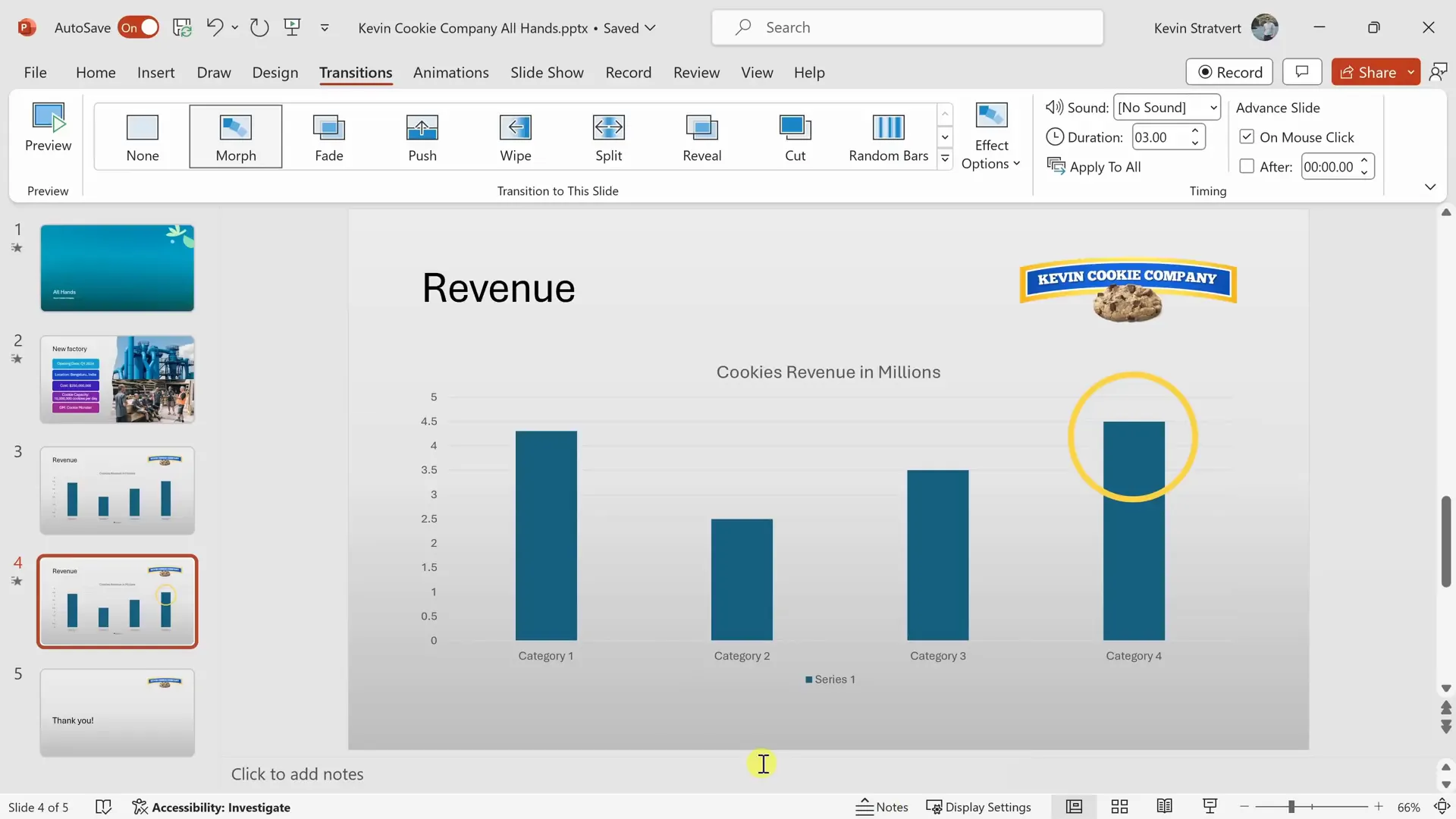This screenshot has width=1456, height=819.
Task: Switch to the Draw tab
Action: (x=214, y=73)
